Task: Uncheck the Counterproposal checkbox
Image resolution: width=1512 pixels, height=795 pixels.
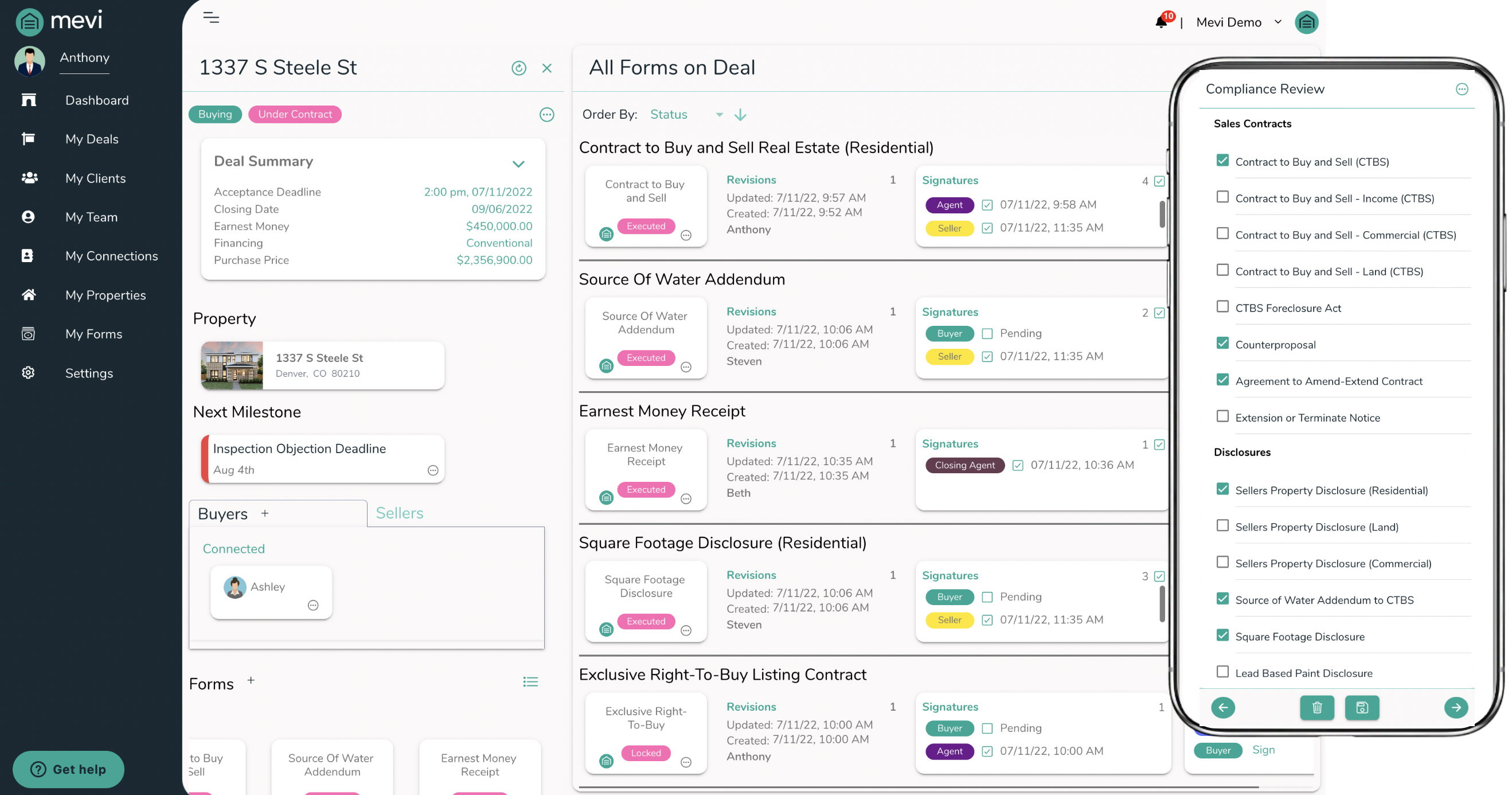Action: click(x=1222, y=343)
